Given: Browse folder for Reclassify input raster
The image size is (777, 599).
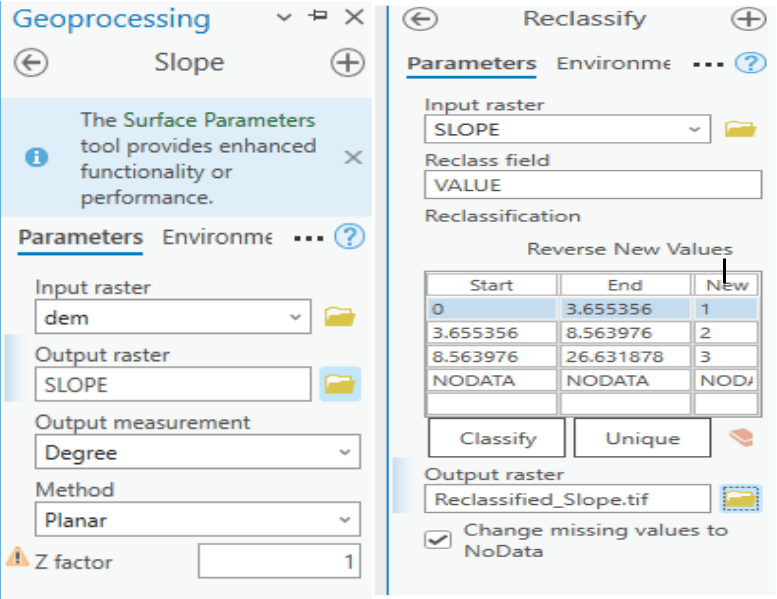Looking at the screenshot, I should (740, 129).
